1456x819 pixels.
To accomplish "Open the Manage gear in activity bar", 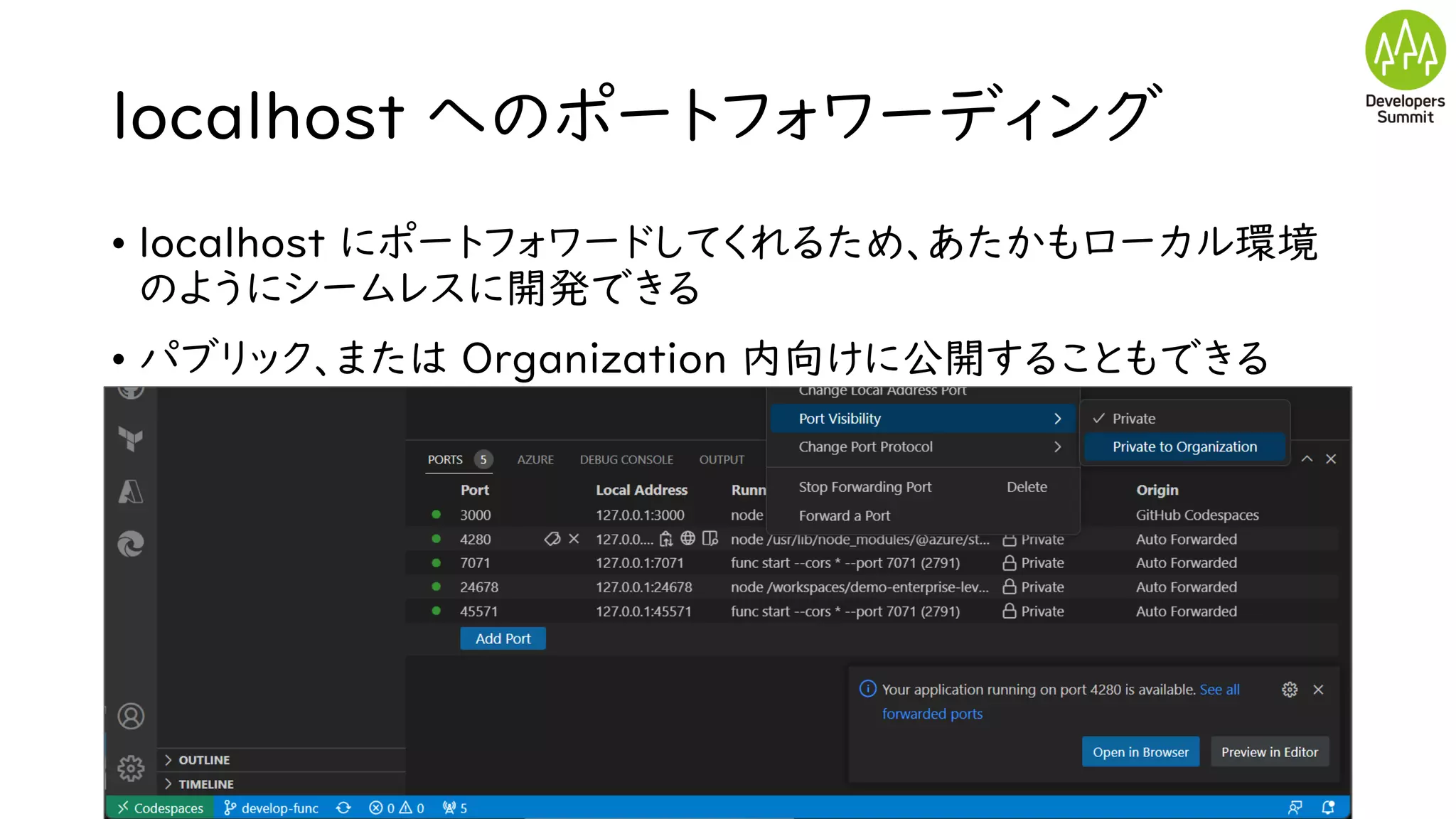I will [131, 769].
